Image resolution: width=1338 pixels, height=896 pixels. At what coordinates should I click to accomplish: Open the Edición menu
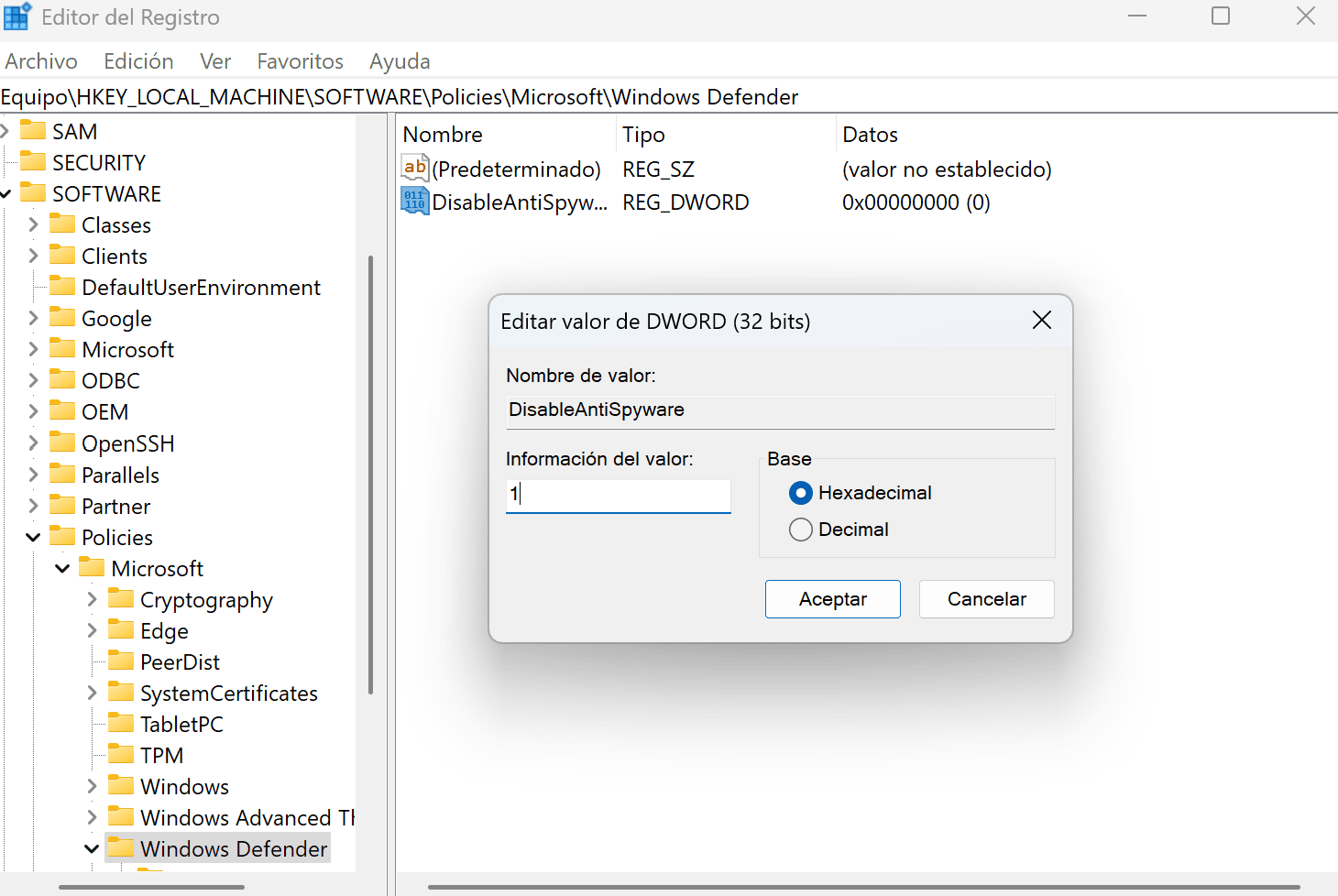pyautogui.click(x=138, y=60)
